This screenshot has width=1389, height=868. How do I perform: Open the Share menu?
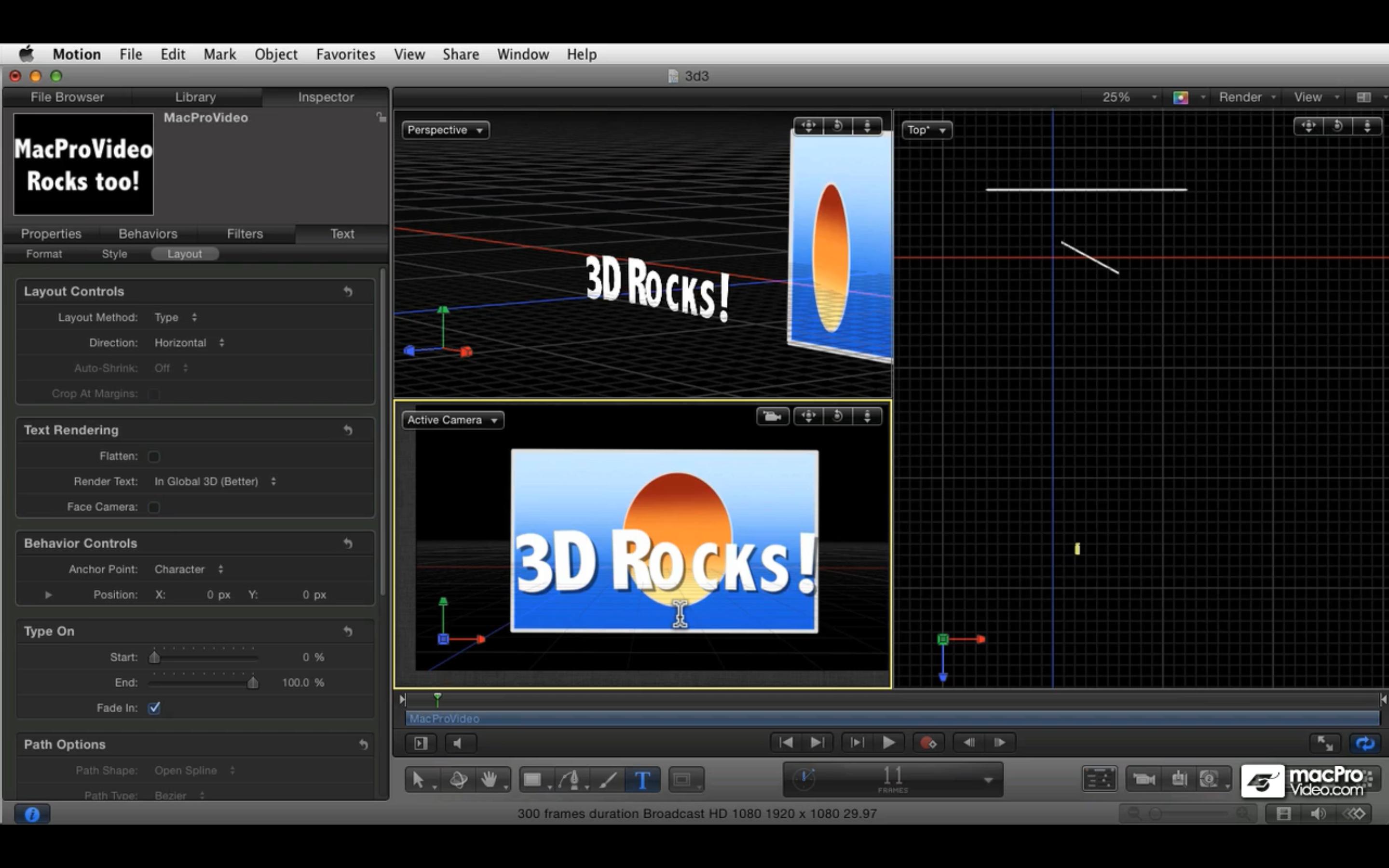(x=460, y=54)
